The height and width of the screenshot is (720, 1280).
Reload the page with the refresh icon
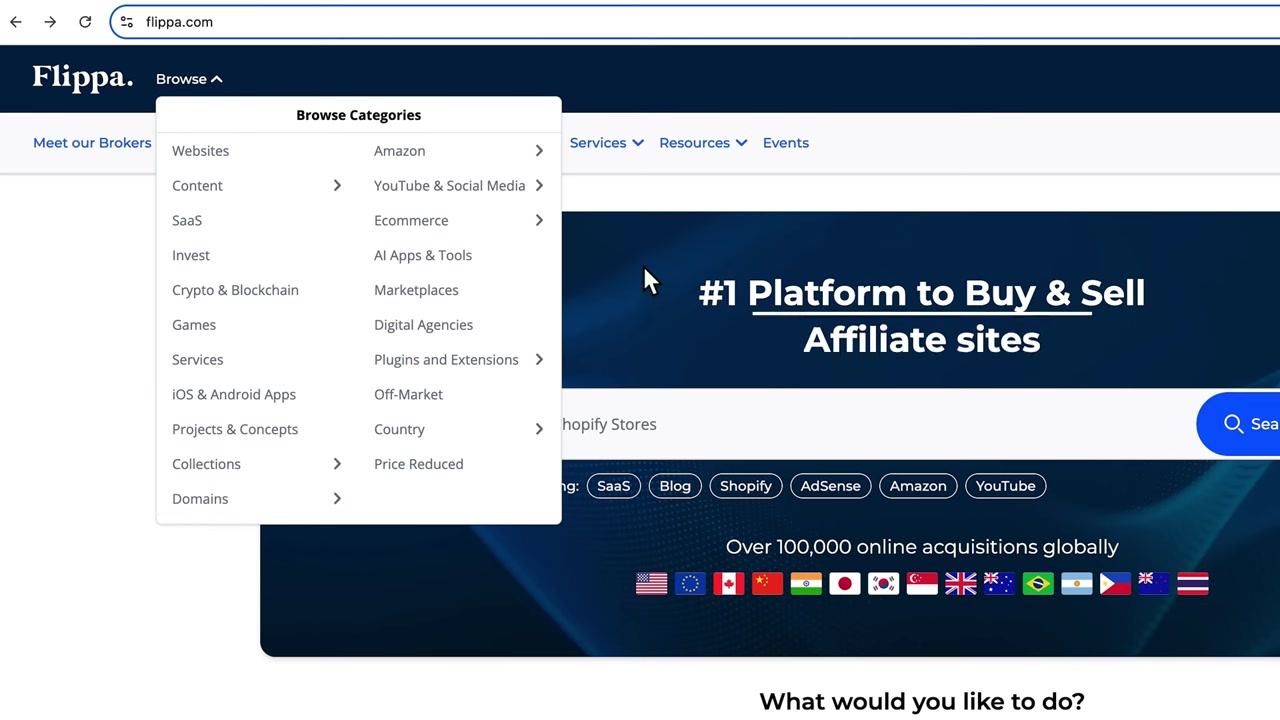coord(85,22)
